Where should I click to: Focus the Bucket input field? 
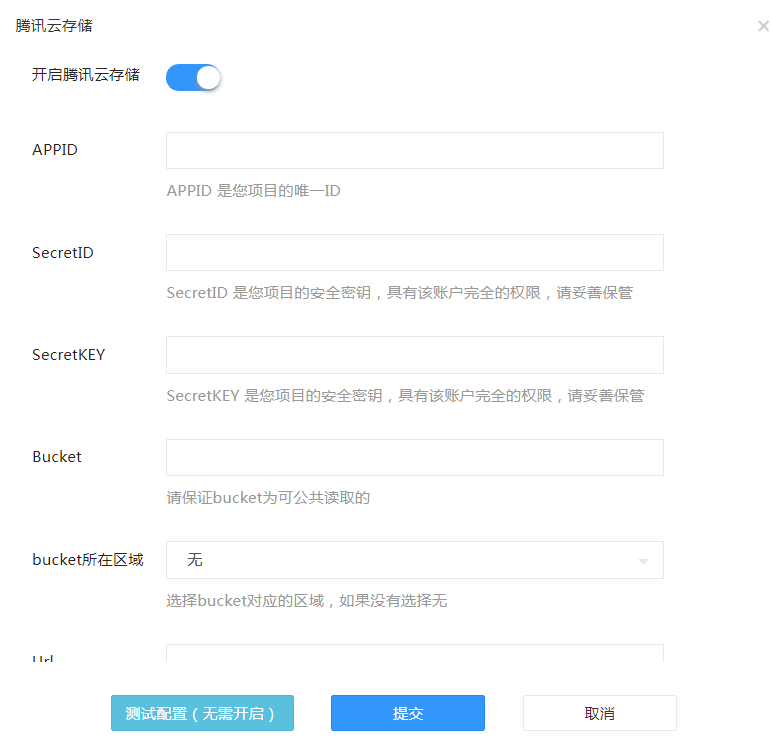(415, 457)
